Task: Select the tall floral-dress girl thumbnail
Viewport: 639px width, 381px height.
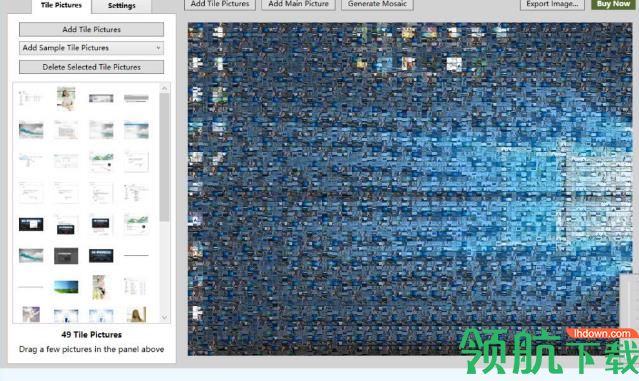Action: click(99, 287)
